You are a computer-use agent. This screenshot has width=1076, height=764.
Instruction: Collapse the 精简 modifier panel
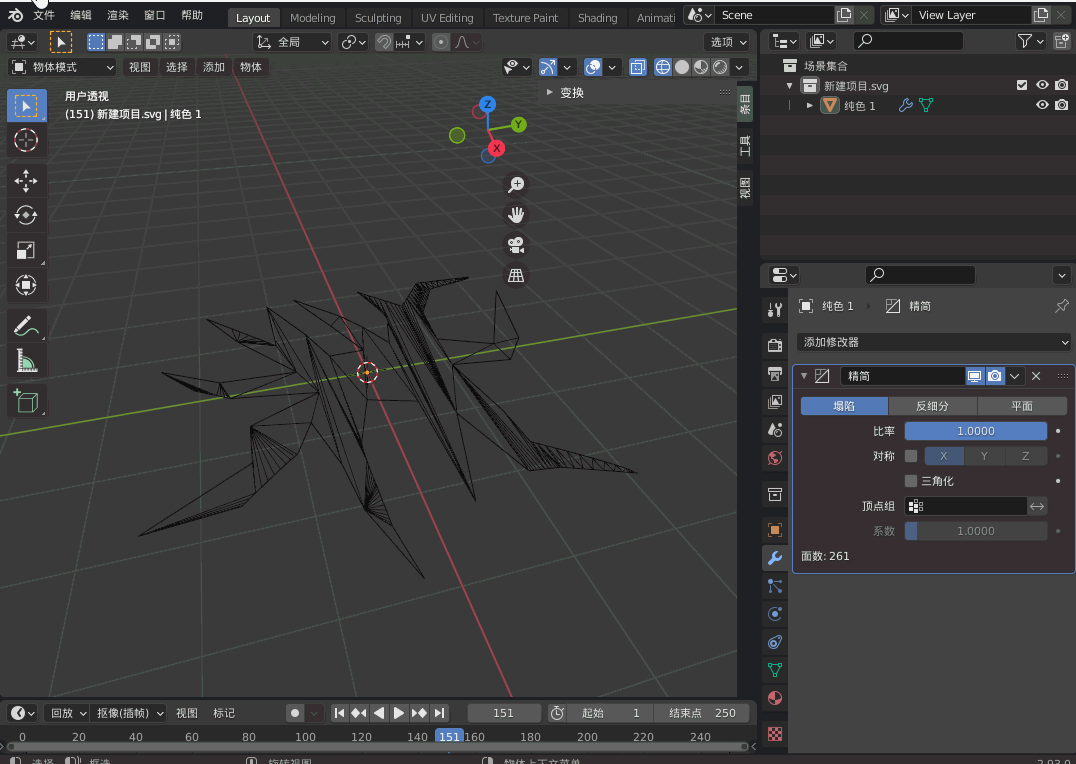(x=804, y=376)
